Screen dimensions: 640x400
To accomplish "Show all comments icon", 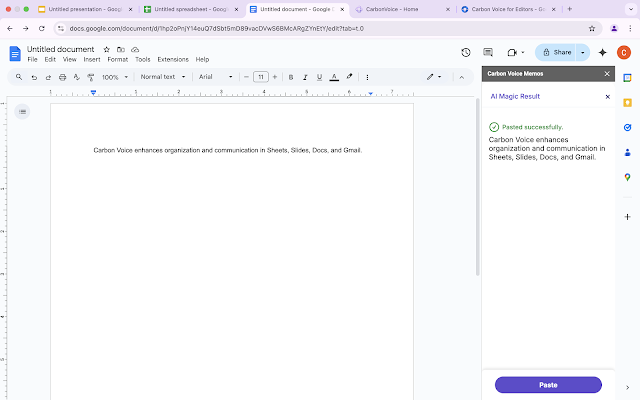I will (488, 52).
